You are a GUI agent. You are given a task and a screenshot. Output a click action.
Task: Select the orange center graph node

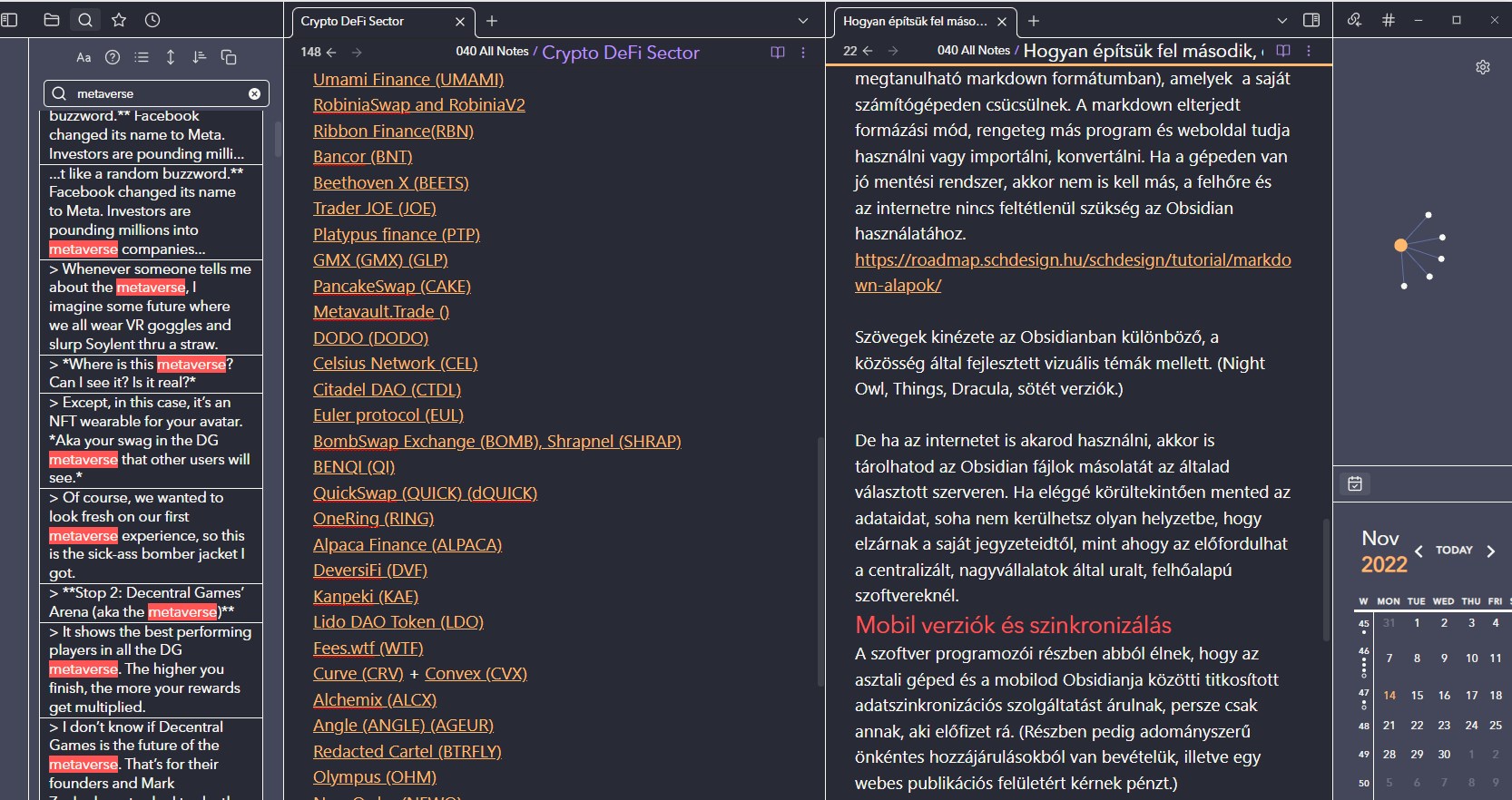coord(1400,245)
